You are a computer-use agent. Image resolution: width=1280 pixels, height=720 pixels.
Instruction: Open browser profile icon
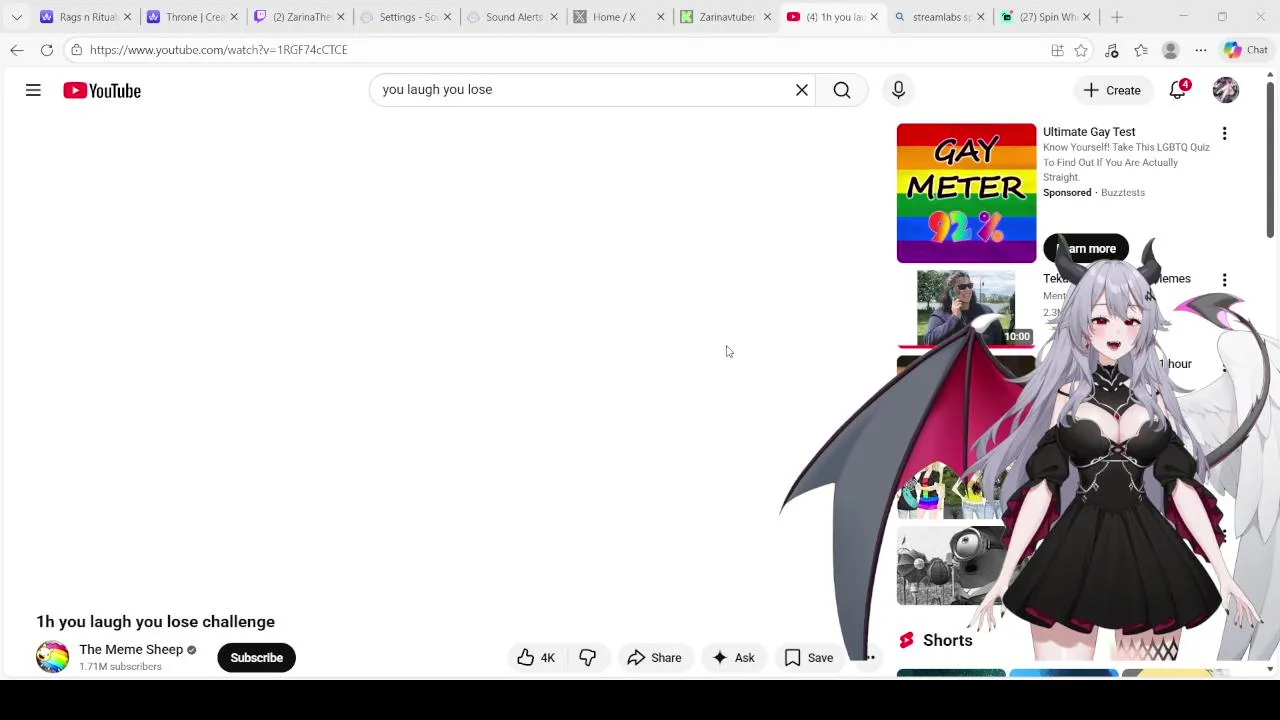point(1171,50)
